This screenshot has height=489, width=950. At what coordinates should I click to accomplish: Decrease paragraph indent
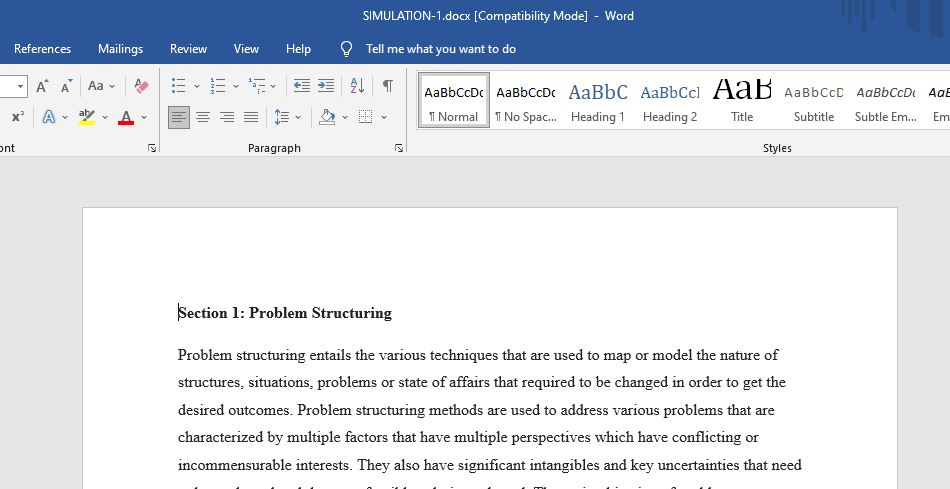301,86
